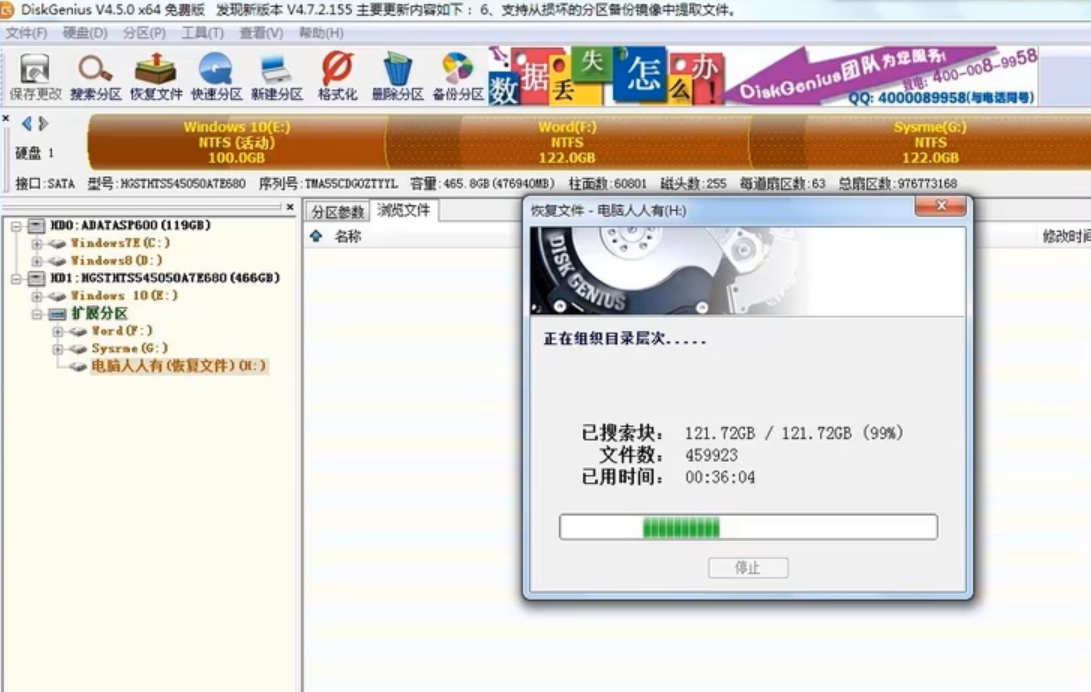Click the 名称 column header

(347, 236)
